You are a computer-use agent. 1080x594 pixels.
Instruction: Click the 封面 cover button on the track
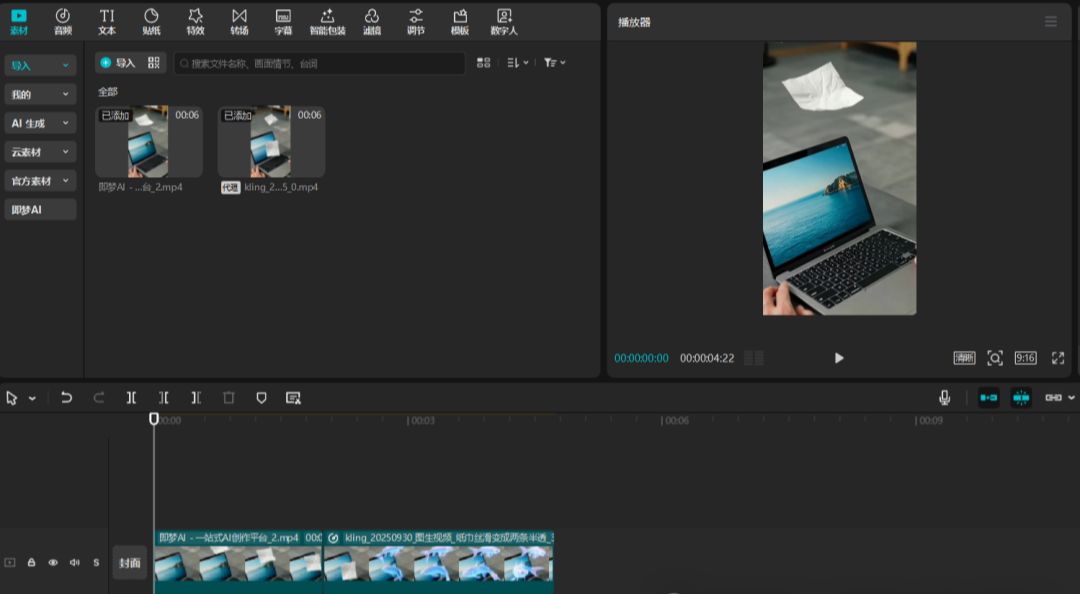click(x=130, y=563)
